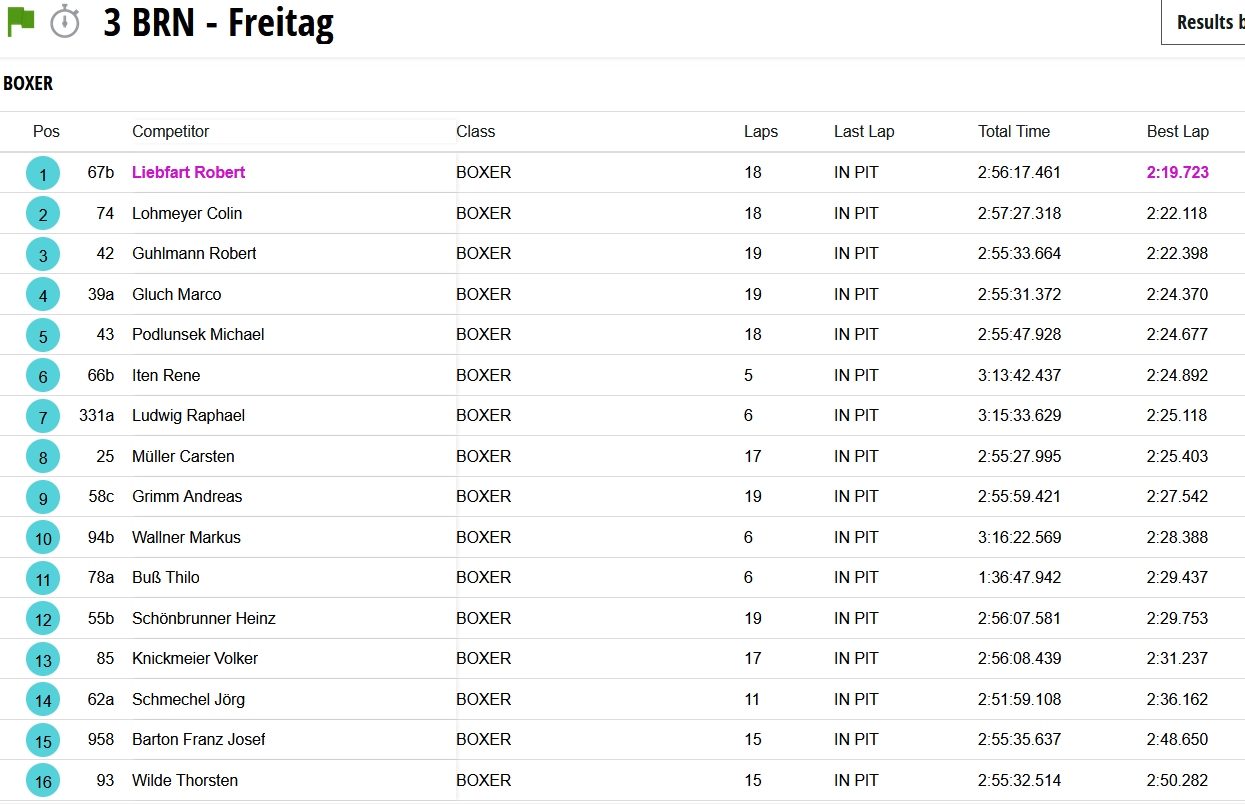Click the Pos column header
Viewport: 1245px width, 804px height.
[46, 131]
